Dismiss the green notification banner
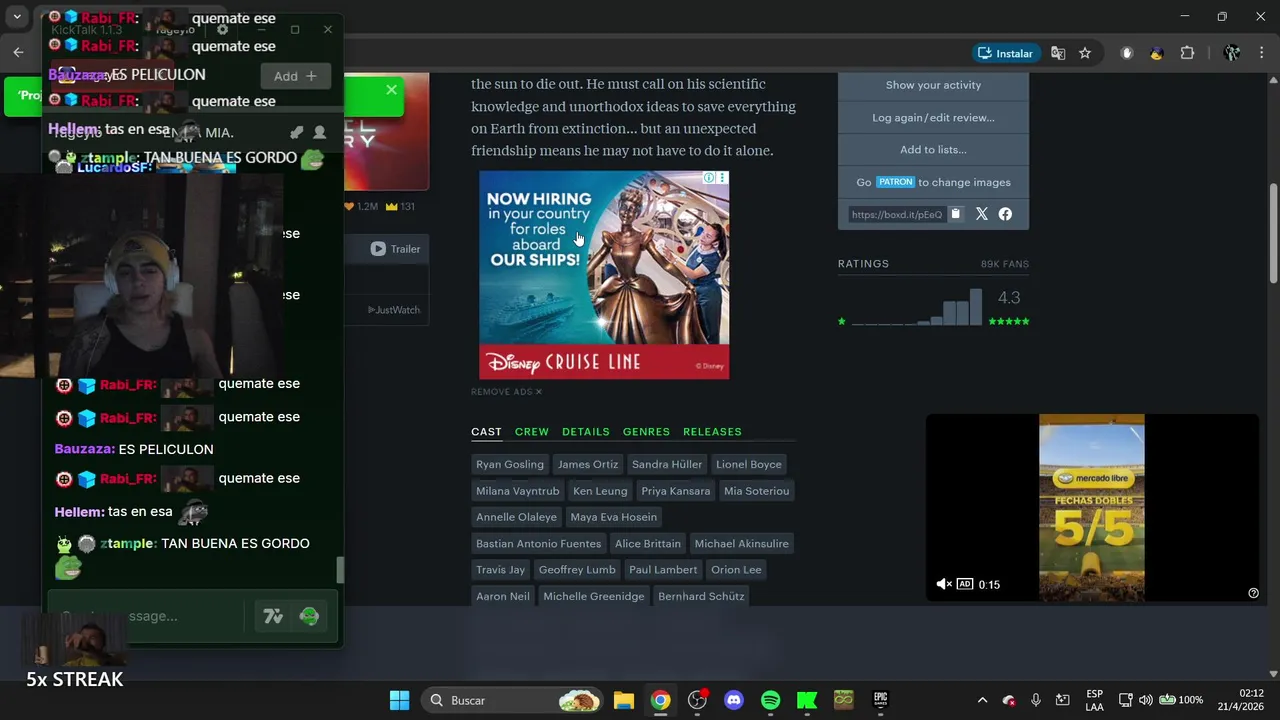The height and width of the screenshot is (720, 1280). click(391, 90)
